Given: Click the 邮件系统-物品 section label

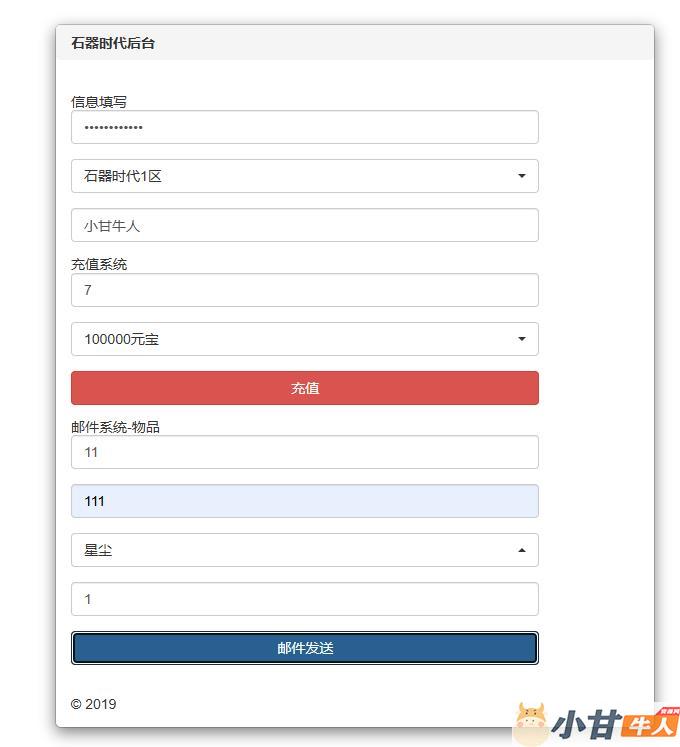Looking at the screenshot, I should click(115, 427).
